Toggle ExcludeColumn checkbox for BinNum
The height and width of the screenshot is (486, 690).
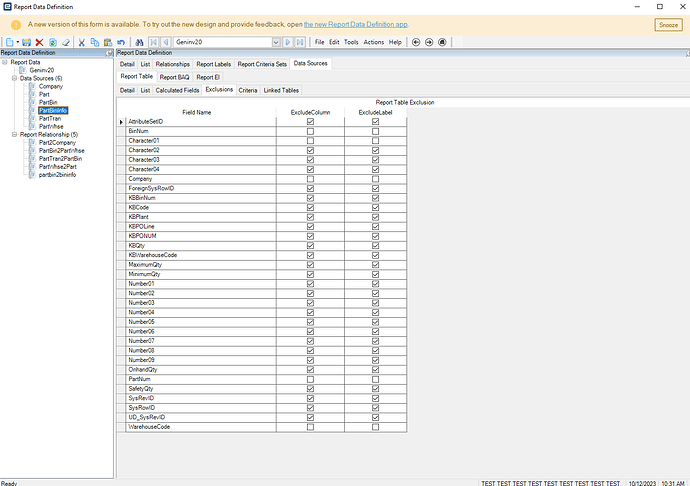coord(310,131)
